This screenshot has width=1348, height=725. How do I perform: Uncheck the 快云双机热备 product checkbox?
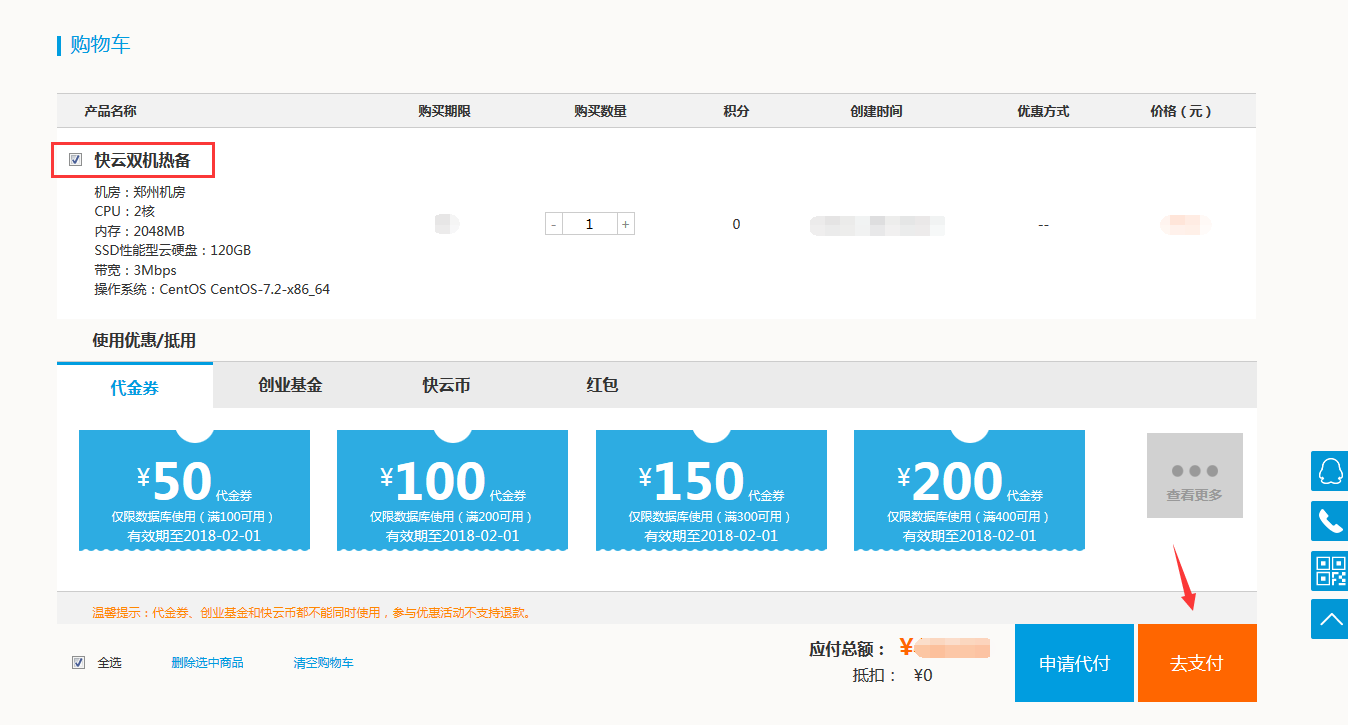pyautogui.click(x=76, y=160)
